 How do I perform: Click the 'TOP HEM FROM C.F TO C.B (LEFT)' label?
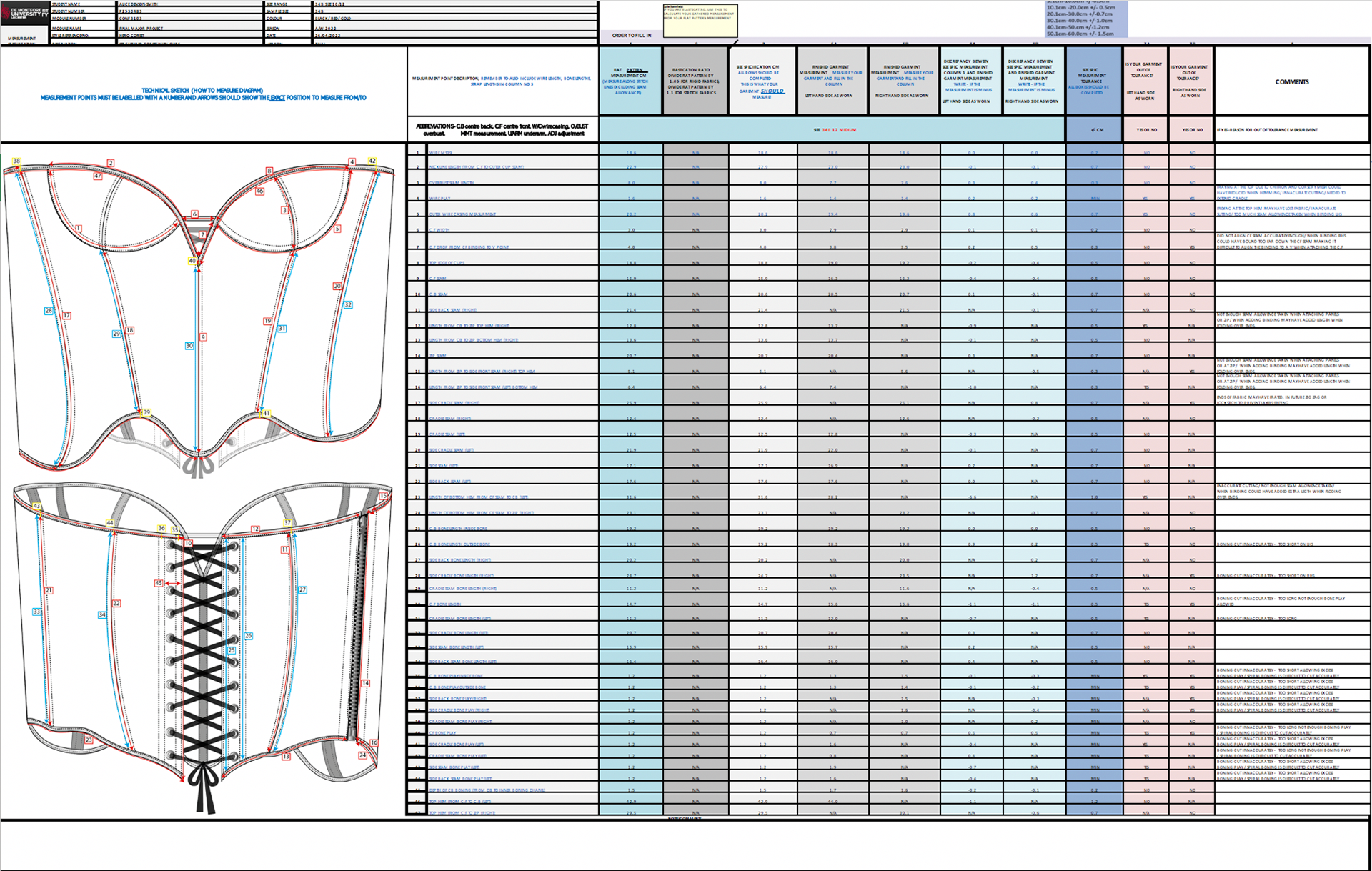coord(459,802)
